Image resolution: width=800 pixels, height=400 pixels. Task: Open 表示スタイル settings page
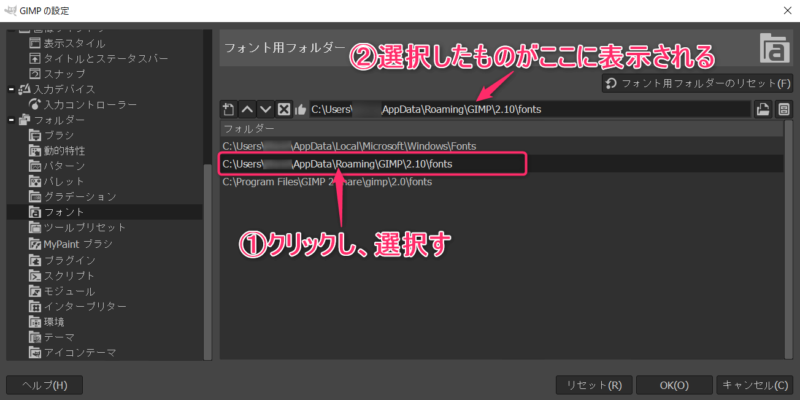click(74, 43)
